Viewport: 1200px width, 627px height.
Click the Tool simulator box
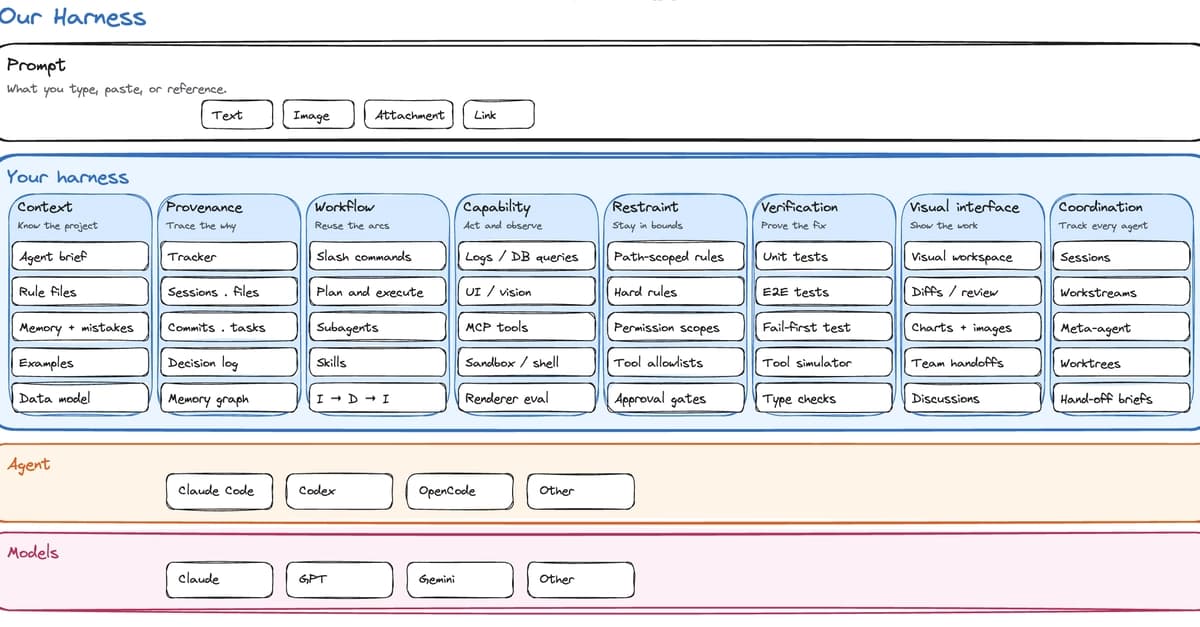(x=824, y=363)
